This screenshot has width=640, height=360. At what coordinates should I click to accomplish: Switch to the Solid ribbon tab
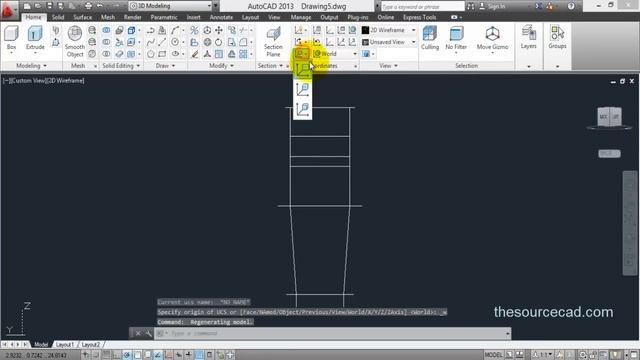coord(58,18)
